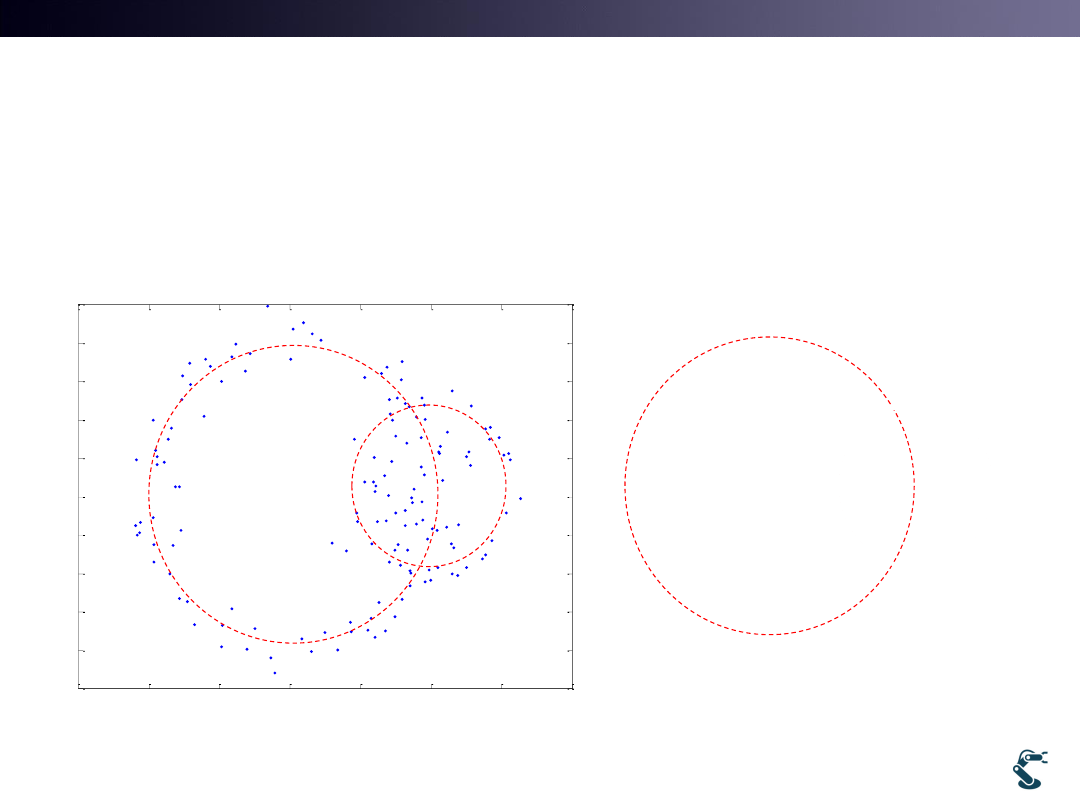Screen dimensions: 1080x810
Task: Click empty center of the large plot circle
Action: (260, 495)
